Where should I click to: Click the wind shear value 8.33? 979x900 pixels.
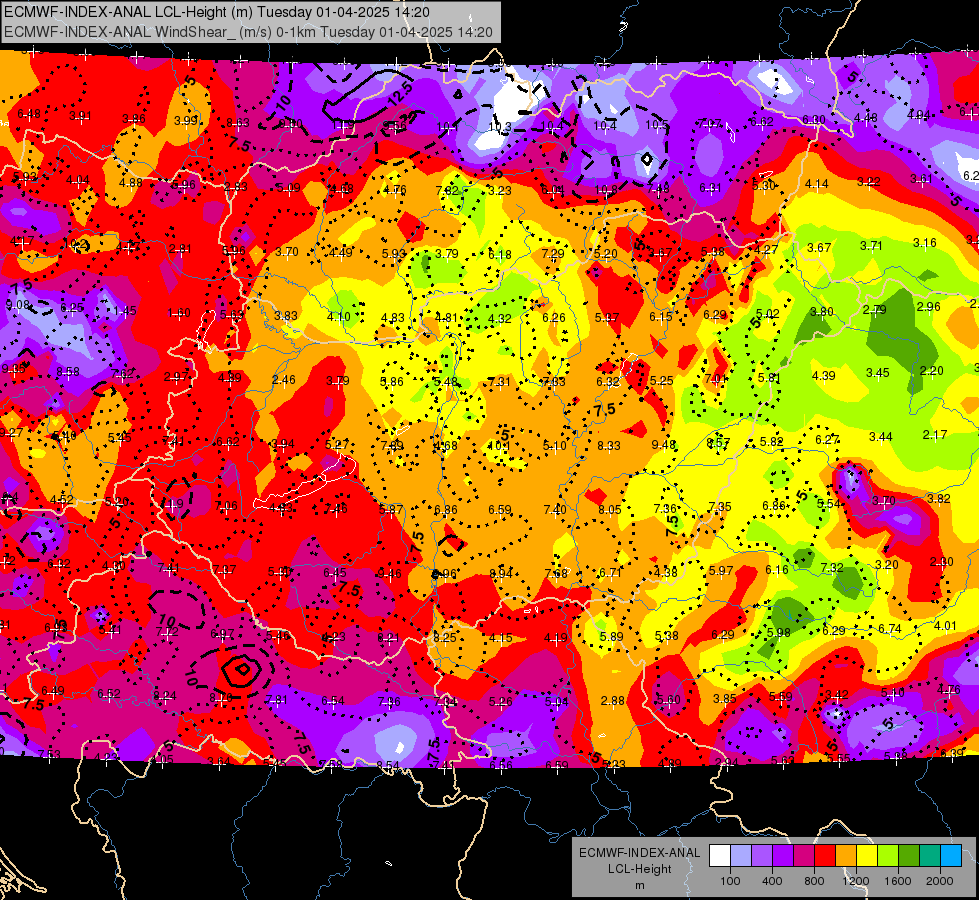[x=609, y=445]
